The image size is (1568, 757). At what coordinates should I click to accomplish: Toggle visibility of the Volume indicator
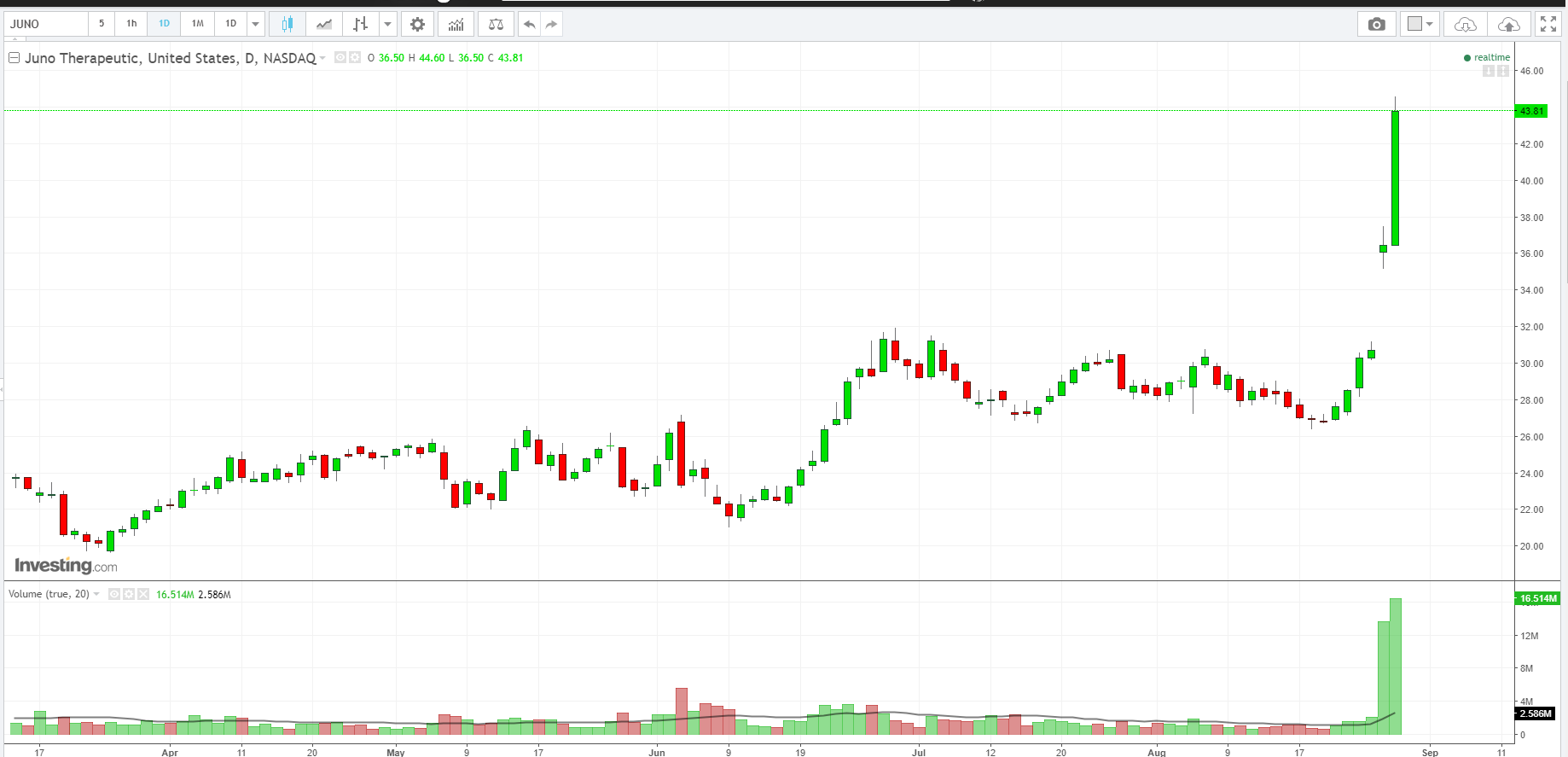[x=113, y=594]
